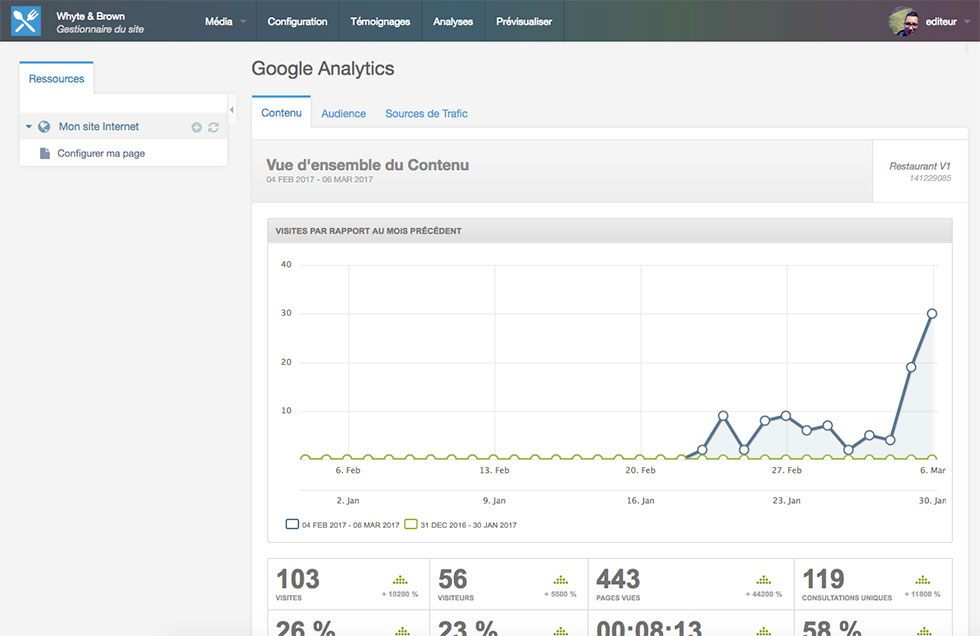This screenshot has height=636, width=980.
Task: Open the Média dropdown menu
Action: click(x=225, y=21)
